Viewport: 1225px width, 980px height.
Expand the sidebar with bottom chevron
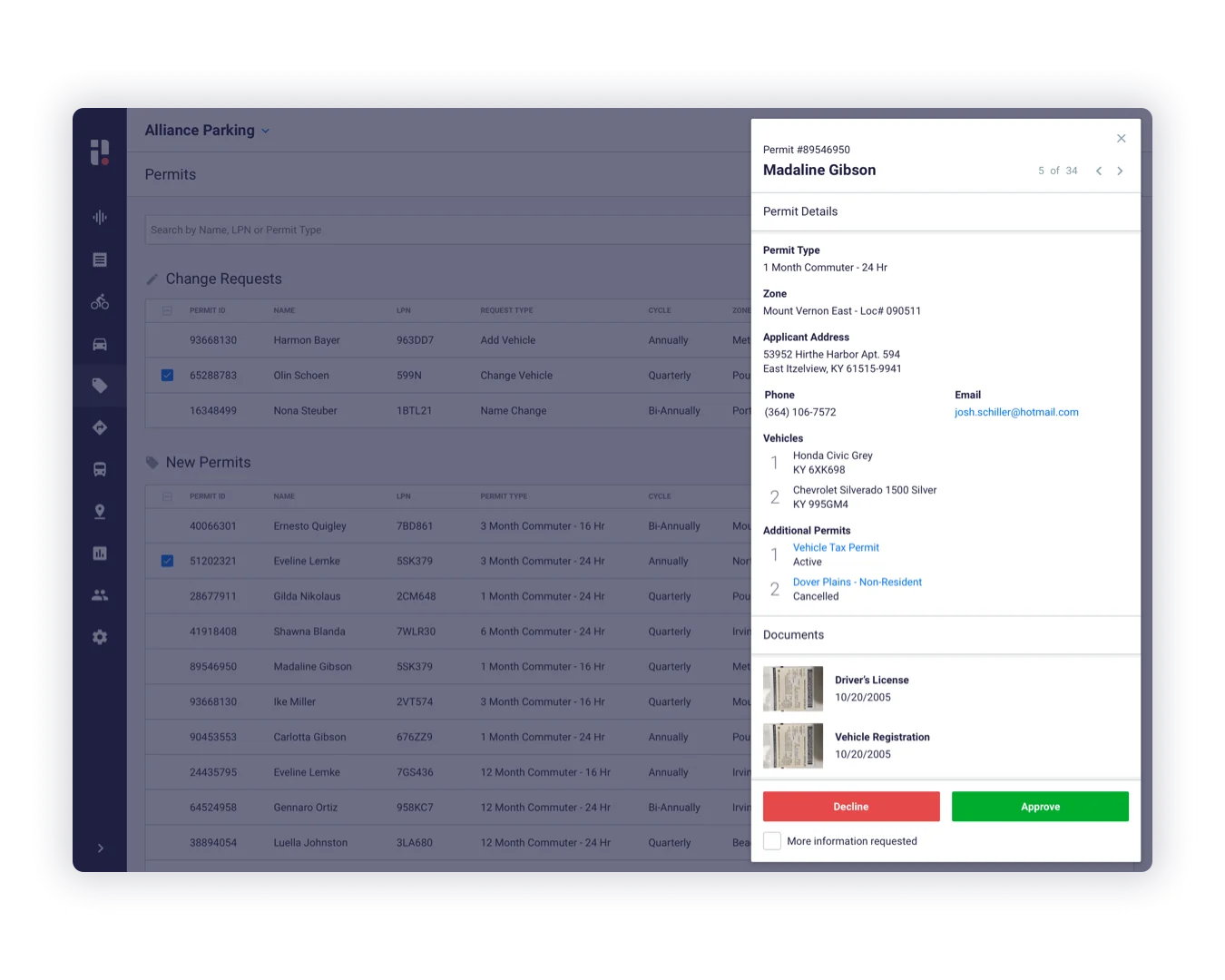tap(100, 848)
